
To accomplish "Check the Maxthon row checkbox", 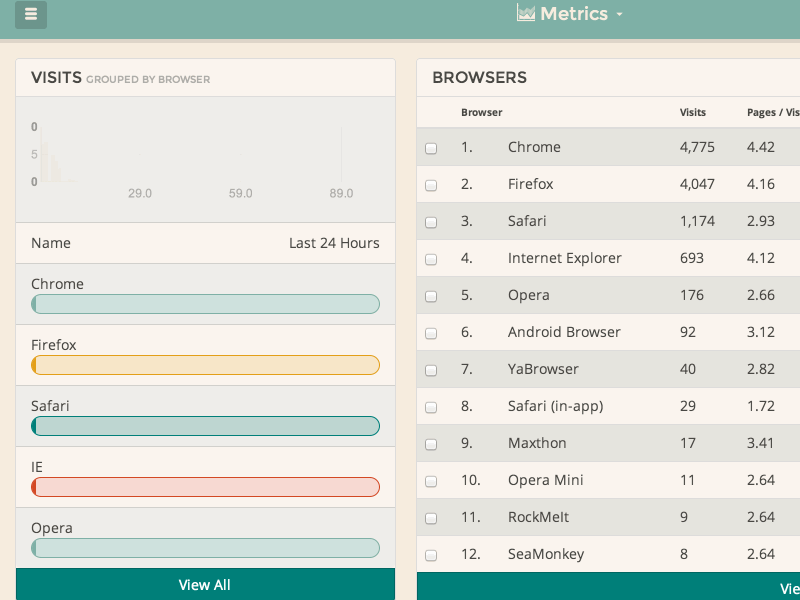I will (431, 444).
